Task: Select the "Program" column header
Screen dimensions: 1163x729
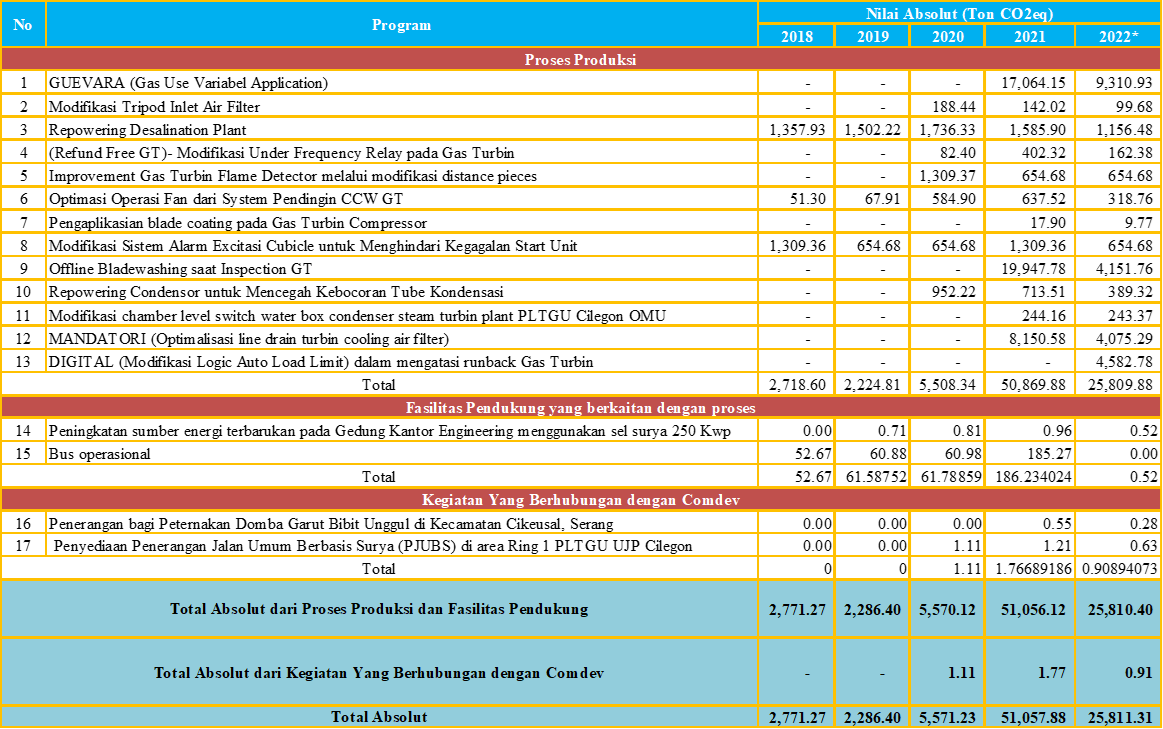Action: tap(401, 24)
